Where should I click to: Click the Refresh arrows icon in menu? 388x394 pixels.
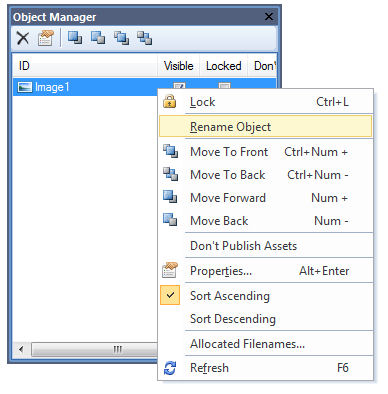(170, 368)
